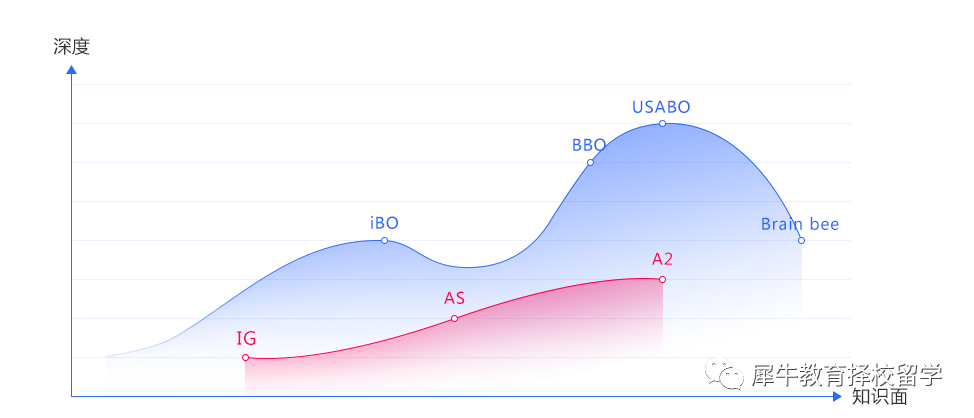Click the 犀牛教育择校留学 watermark text
This screenshot has width=974, height=418.
pyautogui.click(x=847, y=376)
